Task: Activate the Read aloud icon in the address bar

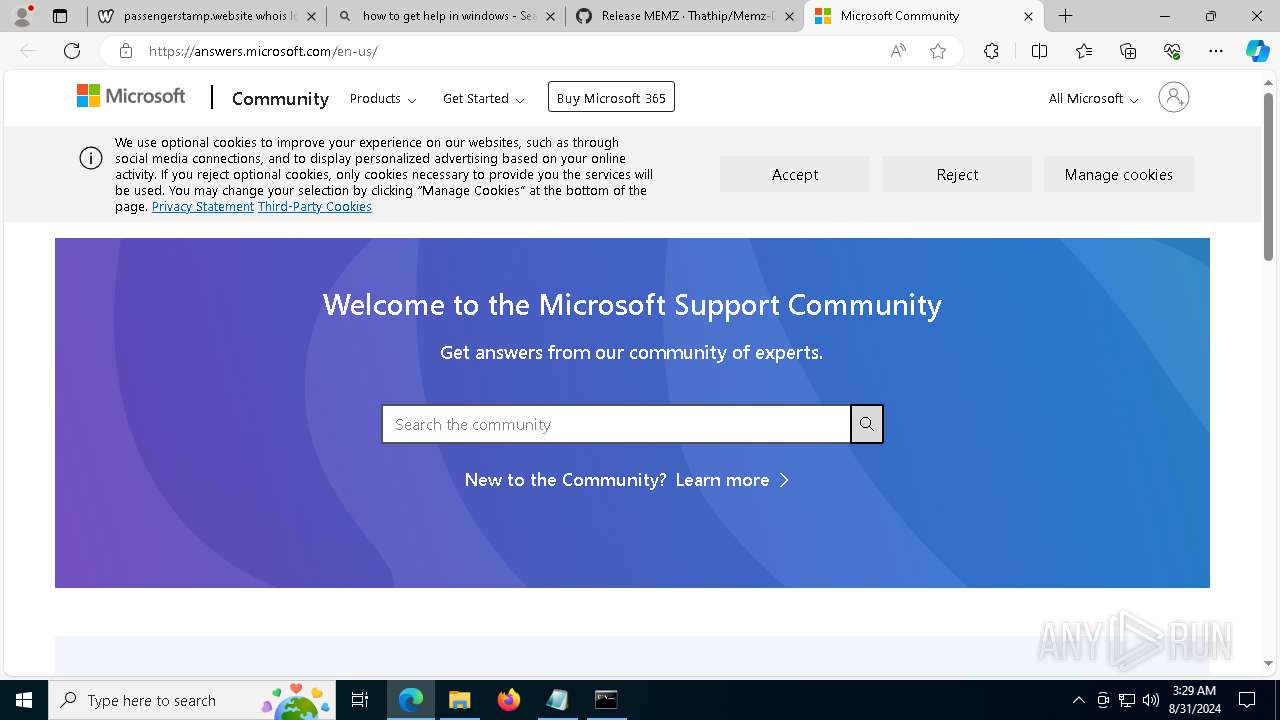Action: coord(898,51)
